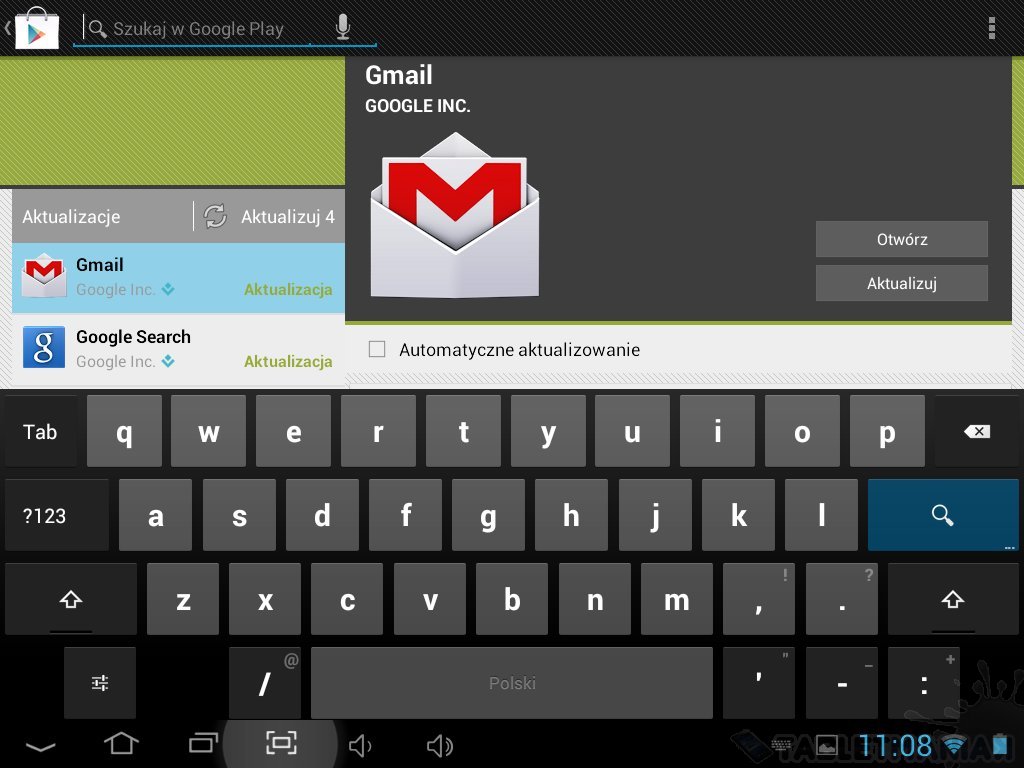Tap the screenshot capture icon in navbar

point(282,742)
